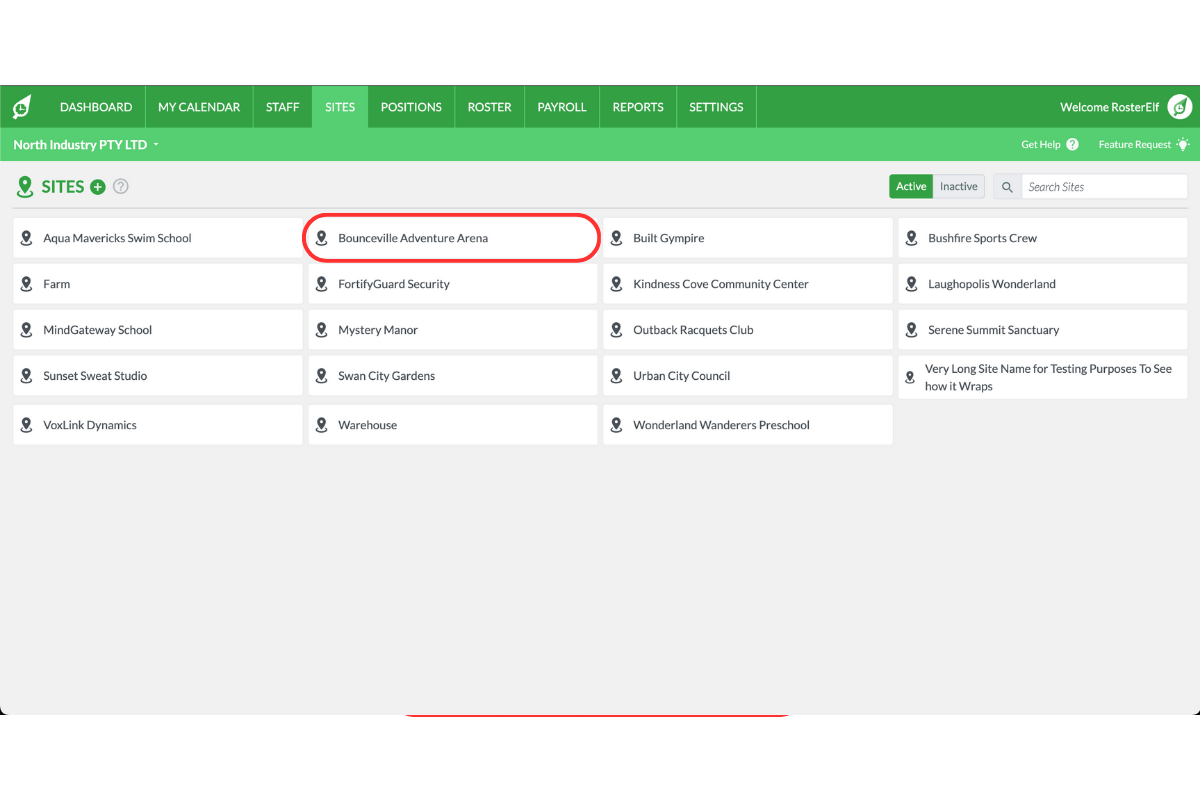The image size is (1200, 800).
Task: Open the Staff tab
Action: tap(283, 107)
